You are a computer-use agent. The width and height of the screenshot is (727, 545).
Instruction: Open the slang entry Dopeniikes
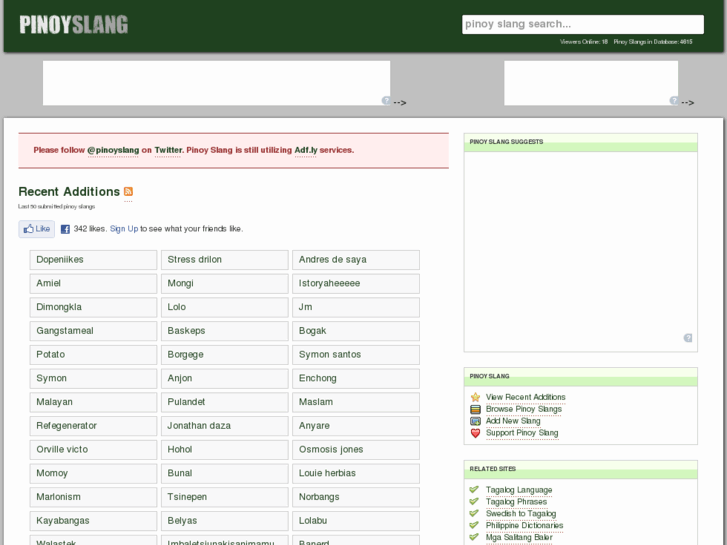coord(93,260)
